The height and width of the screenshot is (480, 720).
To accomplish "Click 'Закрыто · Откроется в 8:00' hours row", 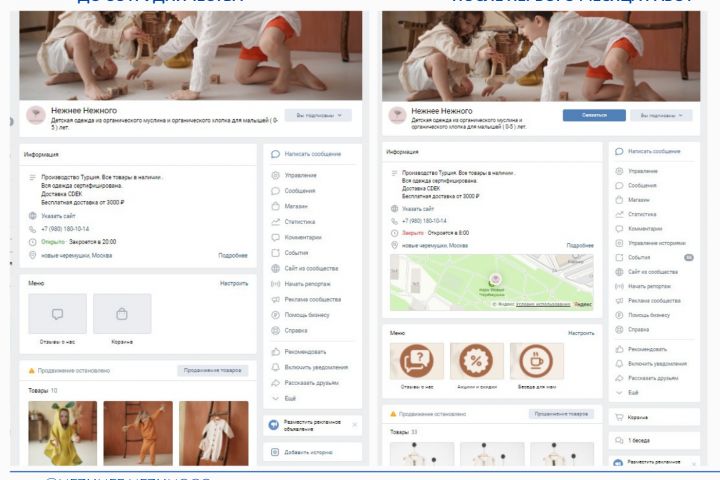I will [435, 233].
